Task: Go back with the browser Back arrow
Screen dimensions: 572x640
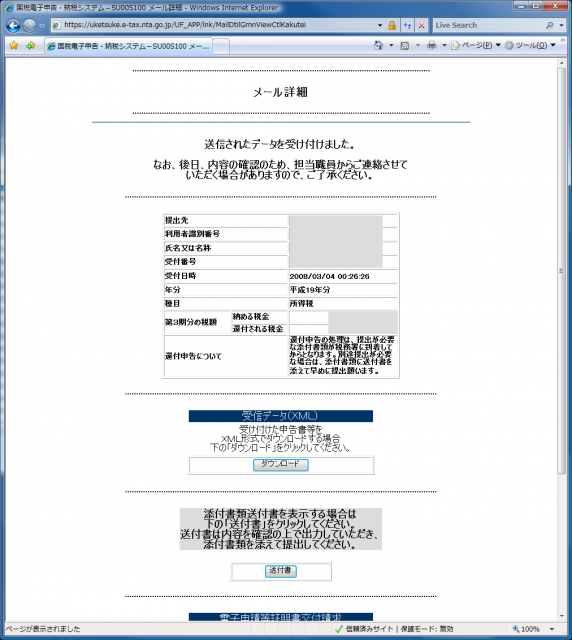Action: 13,25
